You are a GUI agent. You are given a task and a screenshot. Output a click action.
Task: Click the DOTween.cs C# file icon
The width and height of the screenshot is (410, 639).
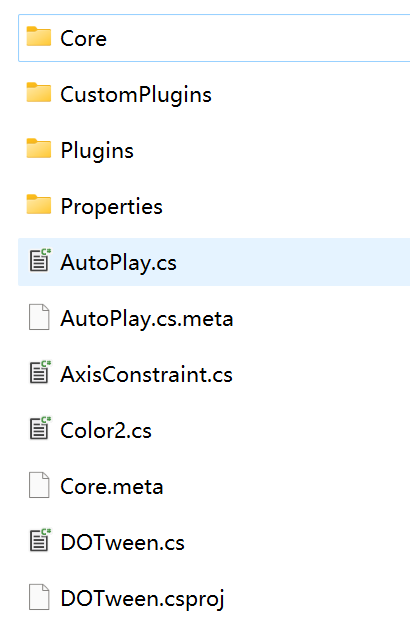tap(40, 540)
